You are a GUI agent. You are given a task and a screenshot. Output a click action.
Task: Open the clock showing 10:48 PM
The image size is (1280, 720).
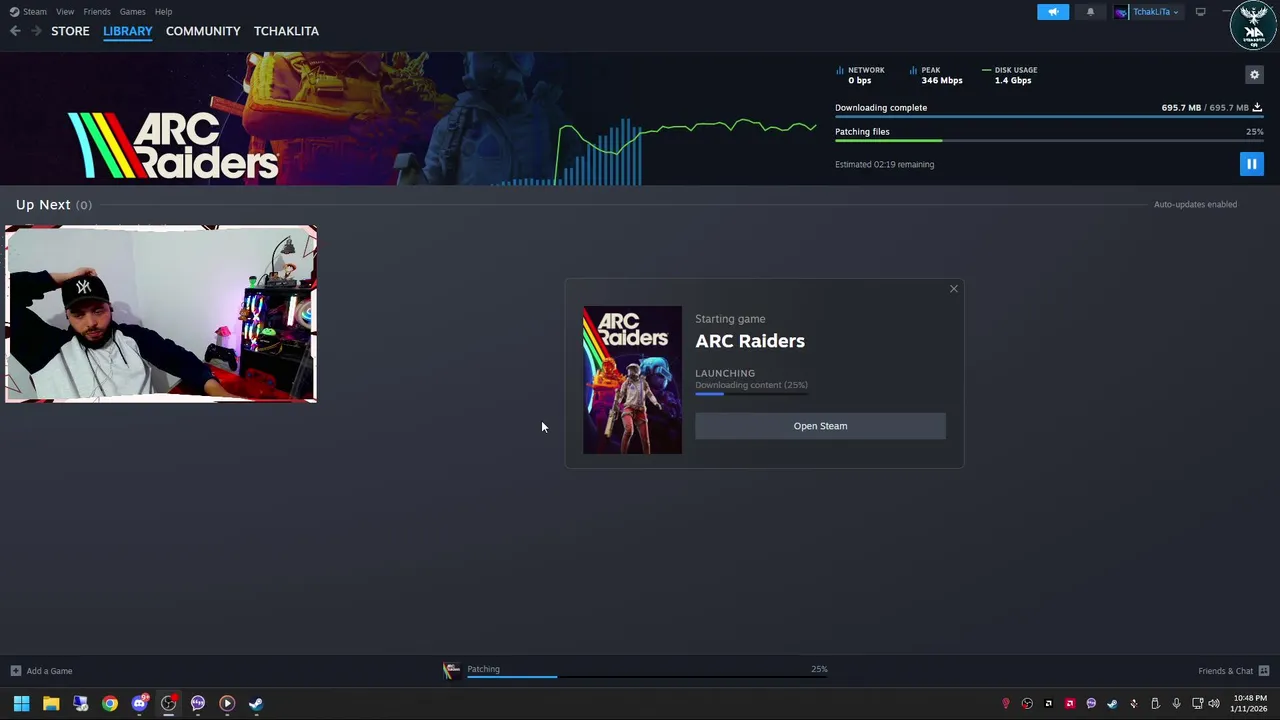(x=1250, y=703)
